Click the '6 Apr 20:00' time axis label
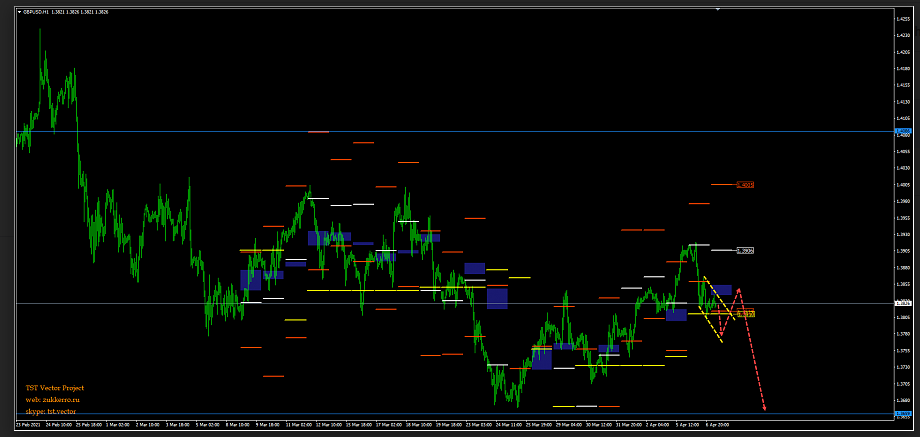The width and height of the screenshot is (920, 437). click(717, 424)
